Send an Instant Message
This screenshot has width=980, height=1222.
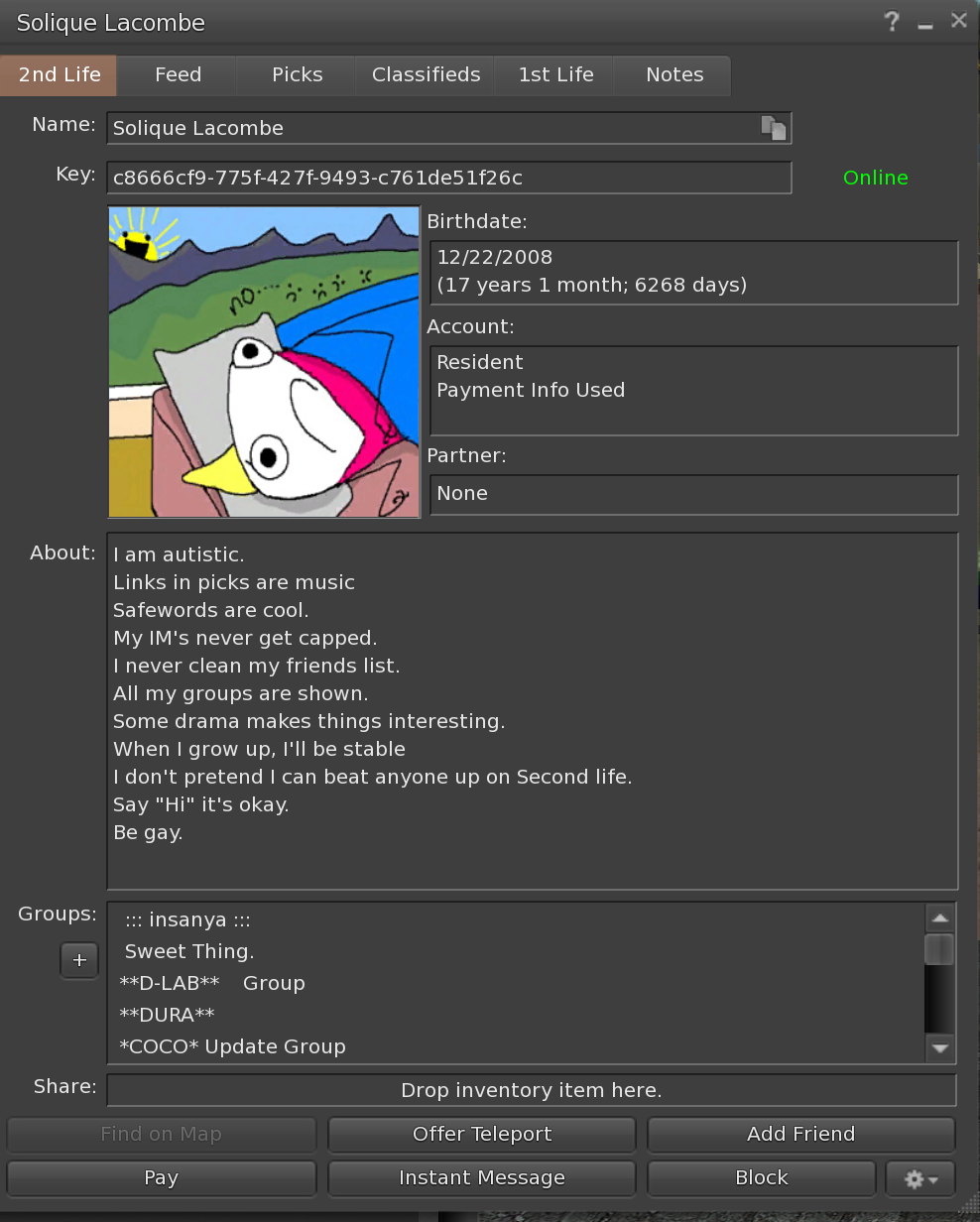[481, 1178]
